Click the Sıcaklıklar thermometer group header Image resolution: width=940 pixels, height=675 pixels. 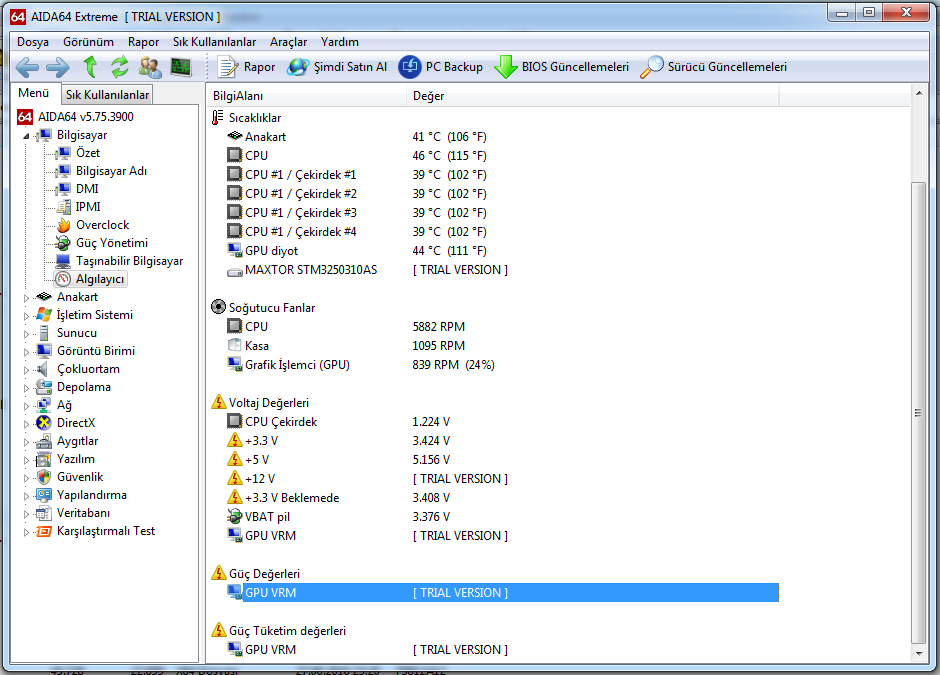[x=246, y=118]
